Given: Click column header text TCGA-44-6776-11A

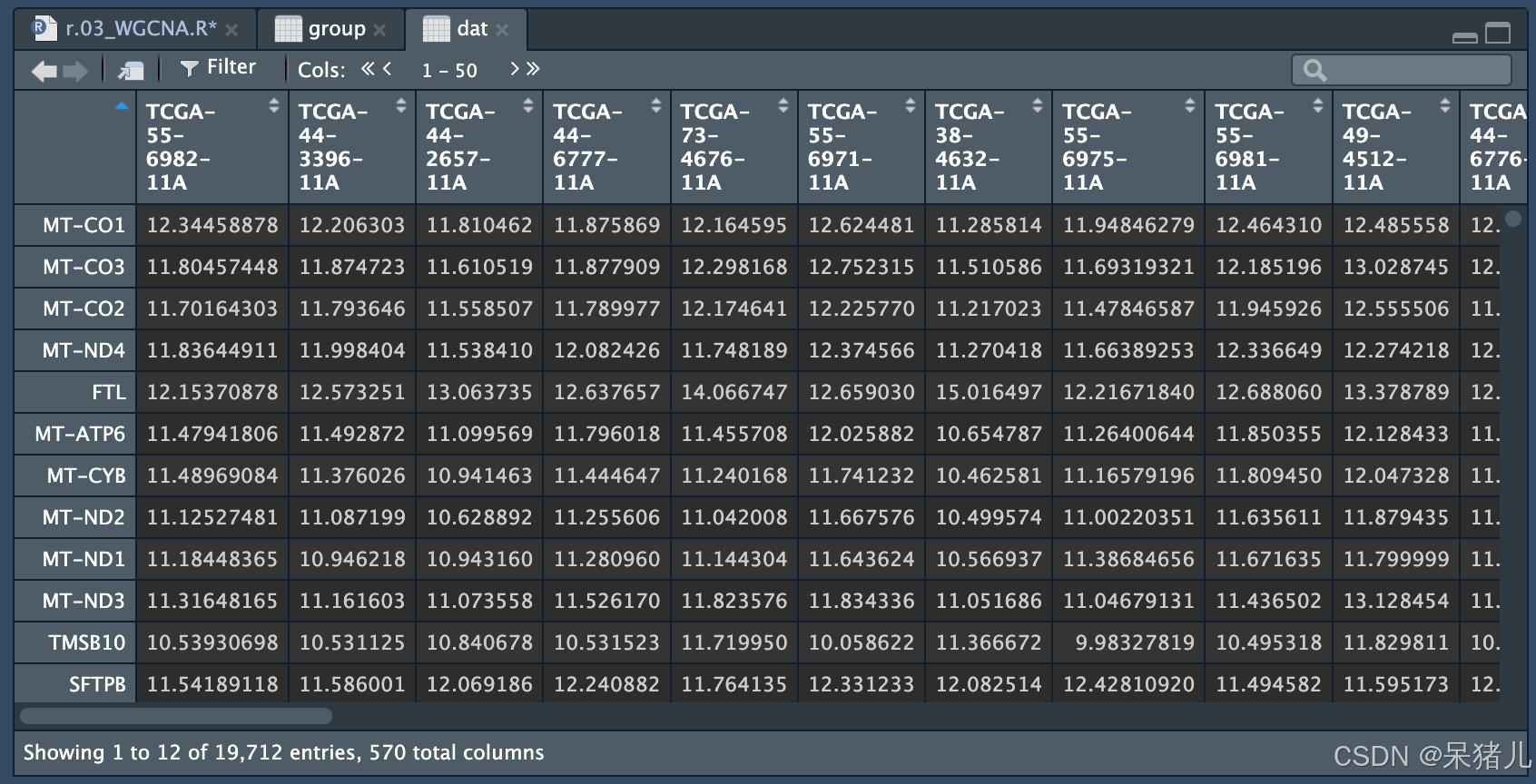Looking at the screenshot, I should click(1498, 147).
